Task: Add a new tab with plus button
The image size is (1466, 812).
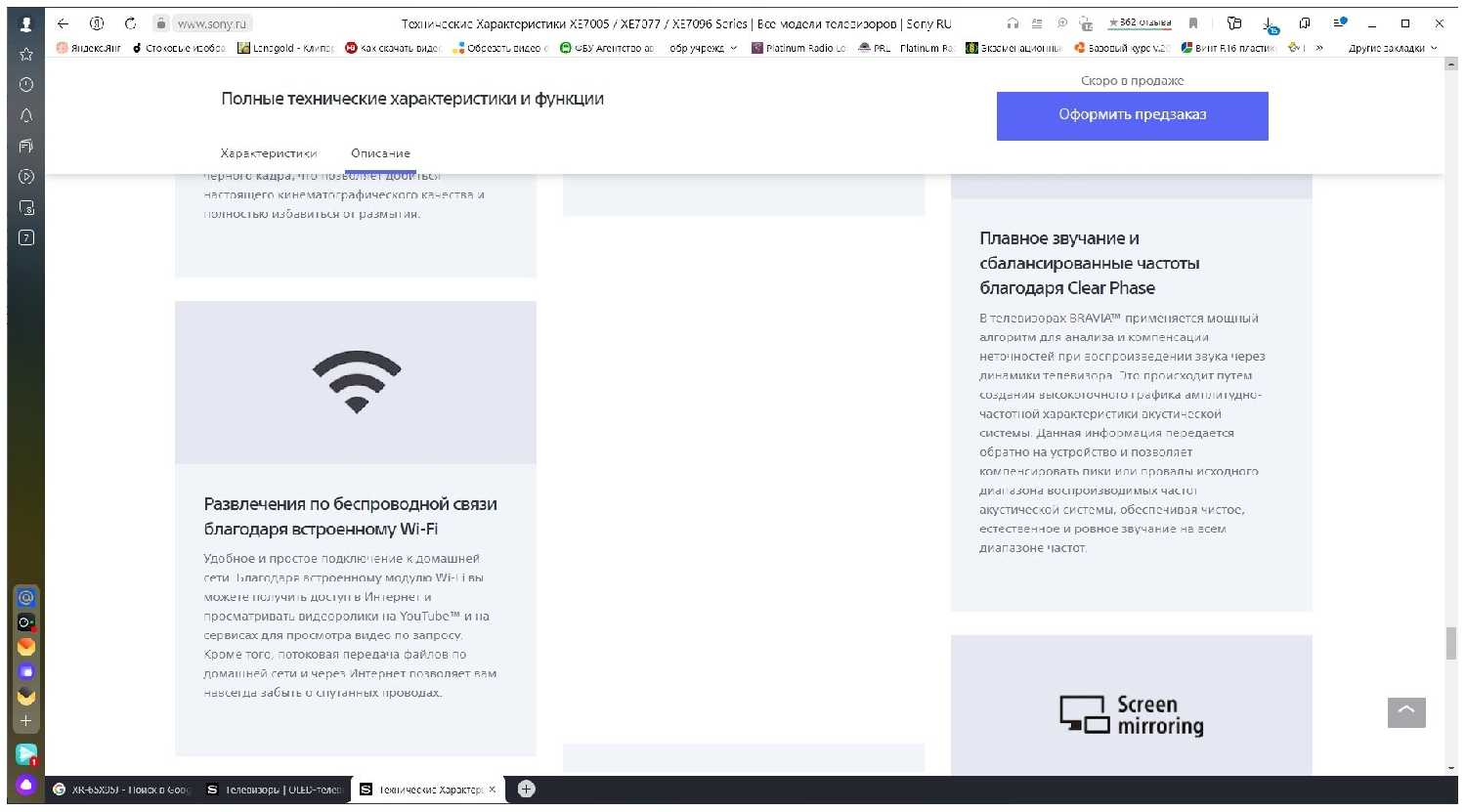Action: coord(526,789)
